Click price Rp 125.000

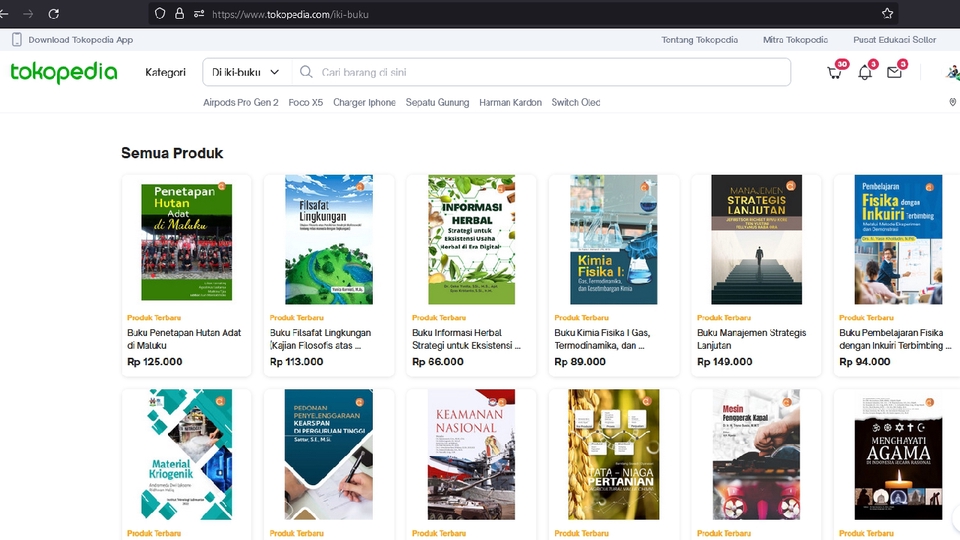pos(155,362)
